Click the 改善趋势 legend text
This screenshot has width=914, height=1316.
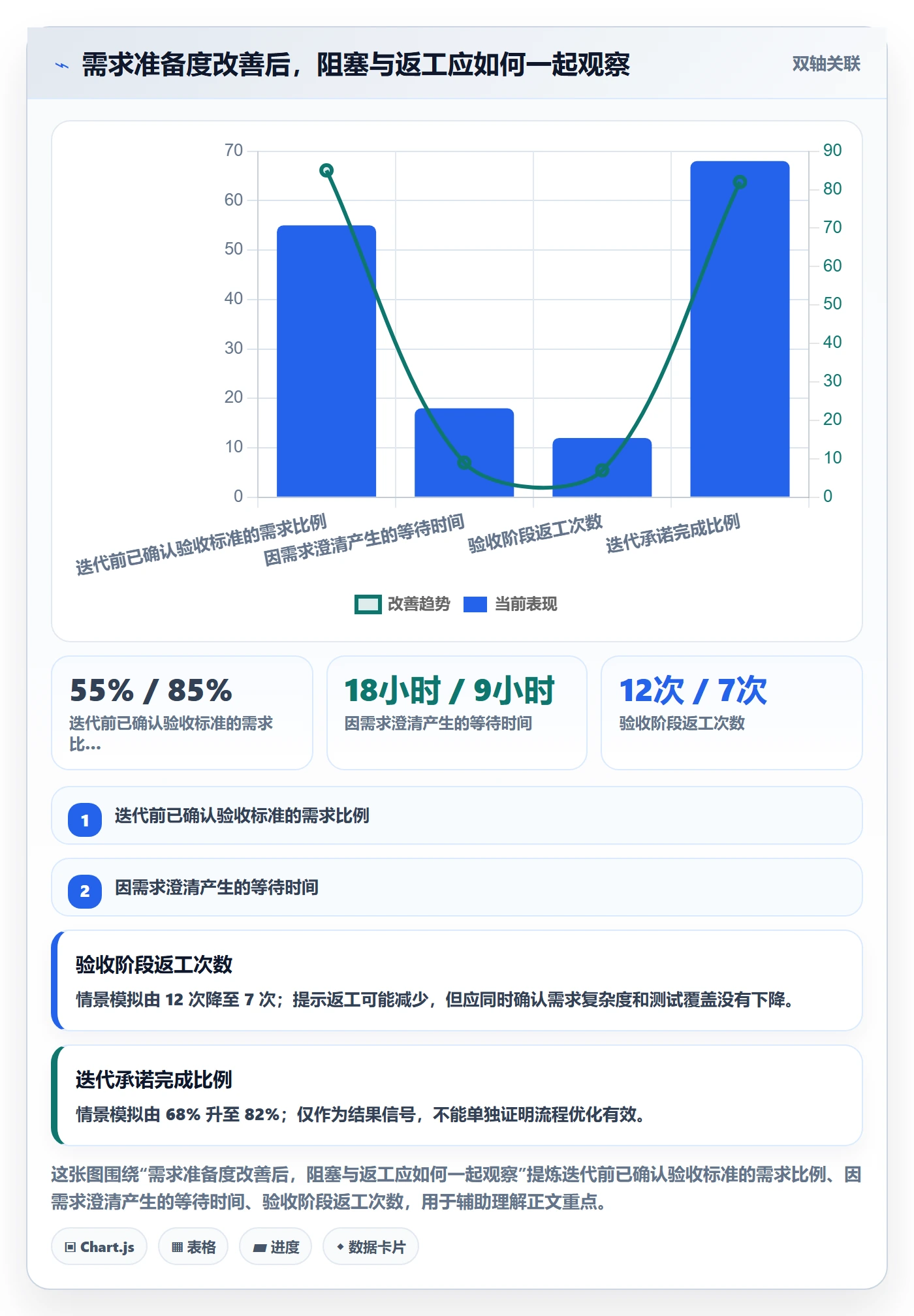click(419, 604)
